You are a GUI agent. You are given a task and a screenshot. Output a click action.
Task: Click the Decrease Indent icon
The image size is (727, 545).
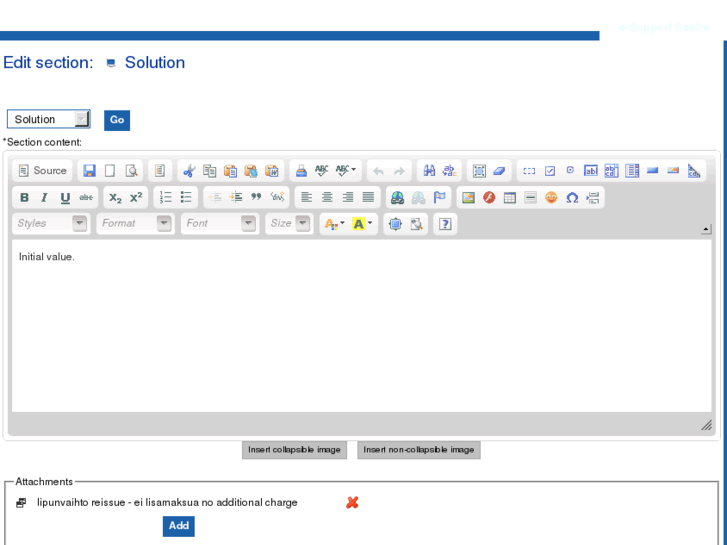pos(215,198)
